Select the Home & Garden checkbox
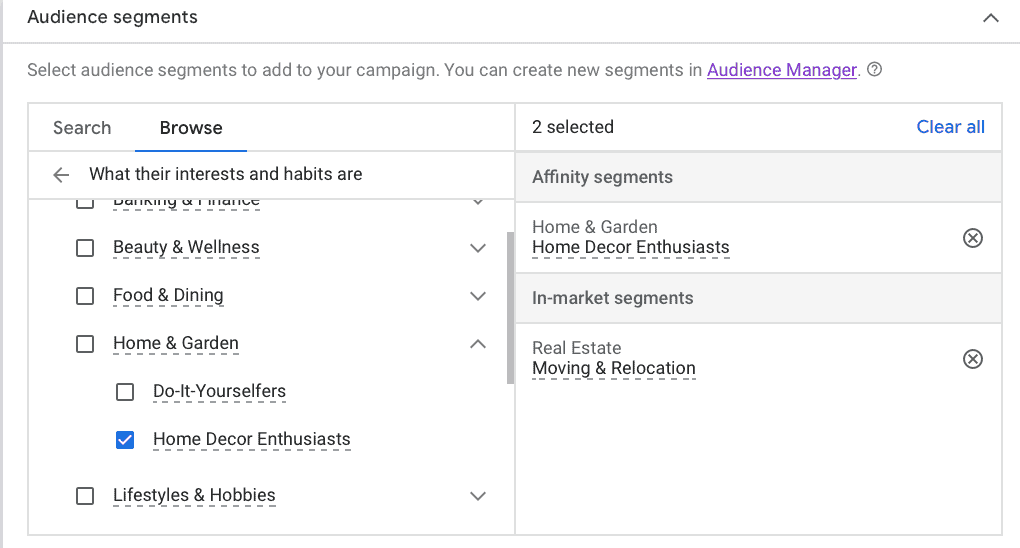The width and height of the screenshot is (1020, 548). [x=85, y=344]
